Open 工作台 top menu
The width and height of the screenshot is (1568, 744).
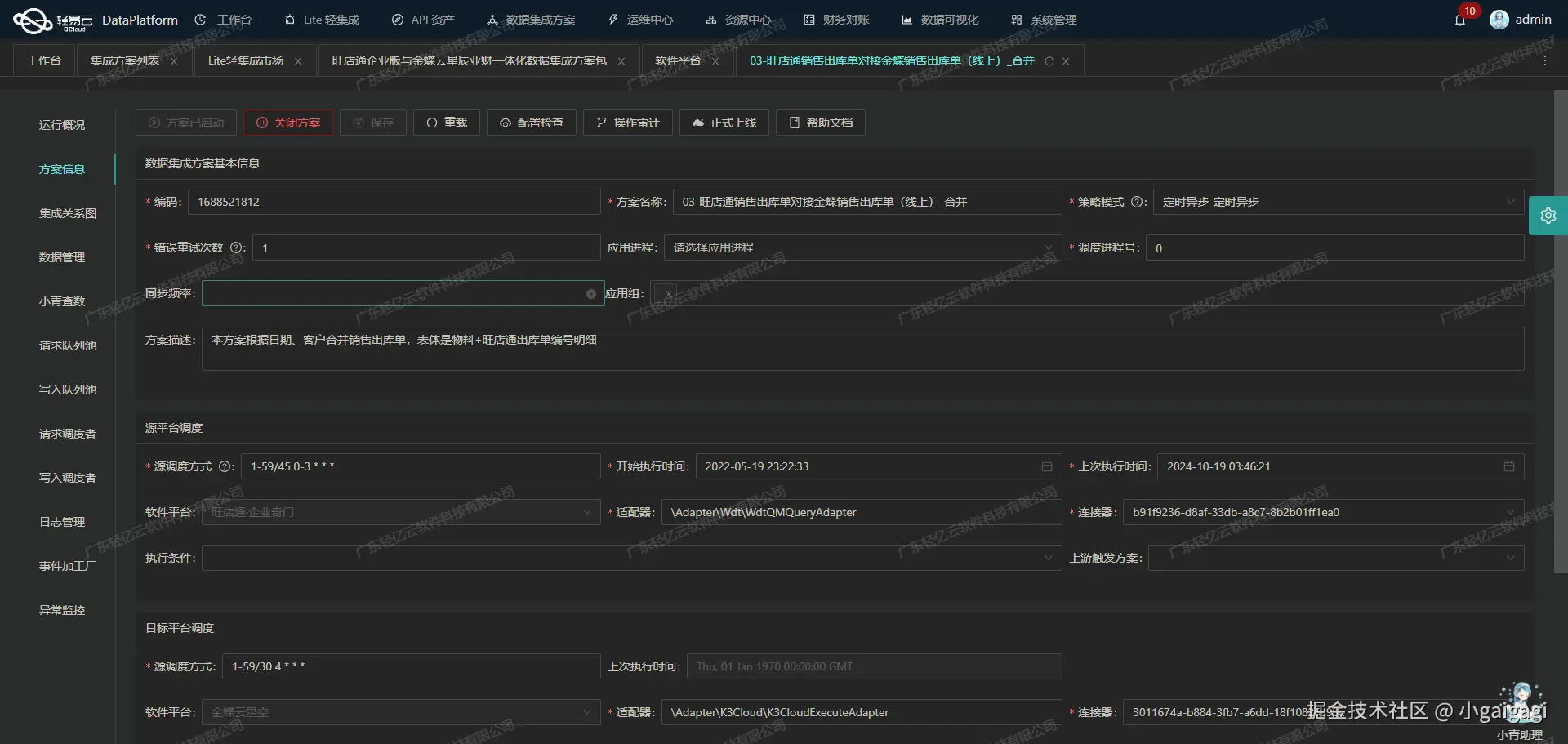coord(224,20)
